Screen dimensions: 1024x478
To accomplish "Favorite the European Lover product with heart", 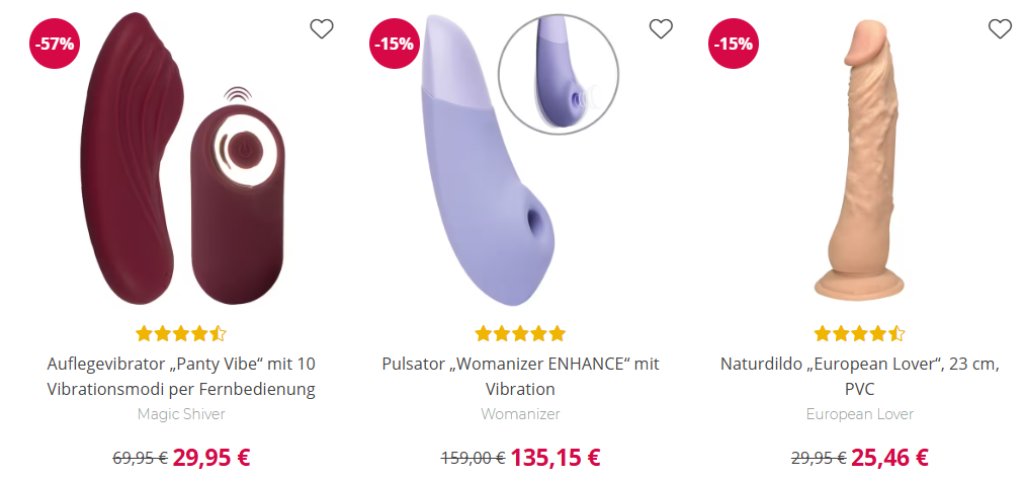I will pos(1000,29).
